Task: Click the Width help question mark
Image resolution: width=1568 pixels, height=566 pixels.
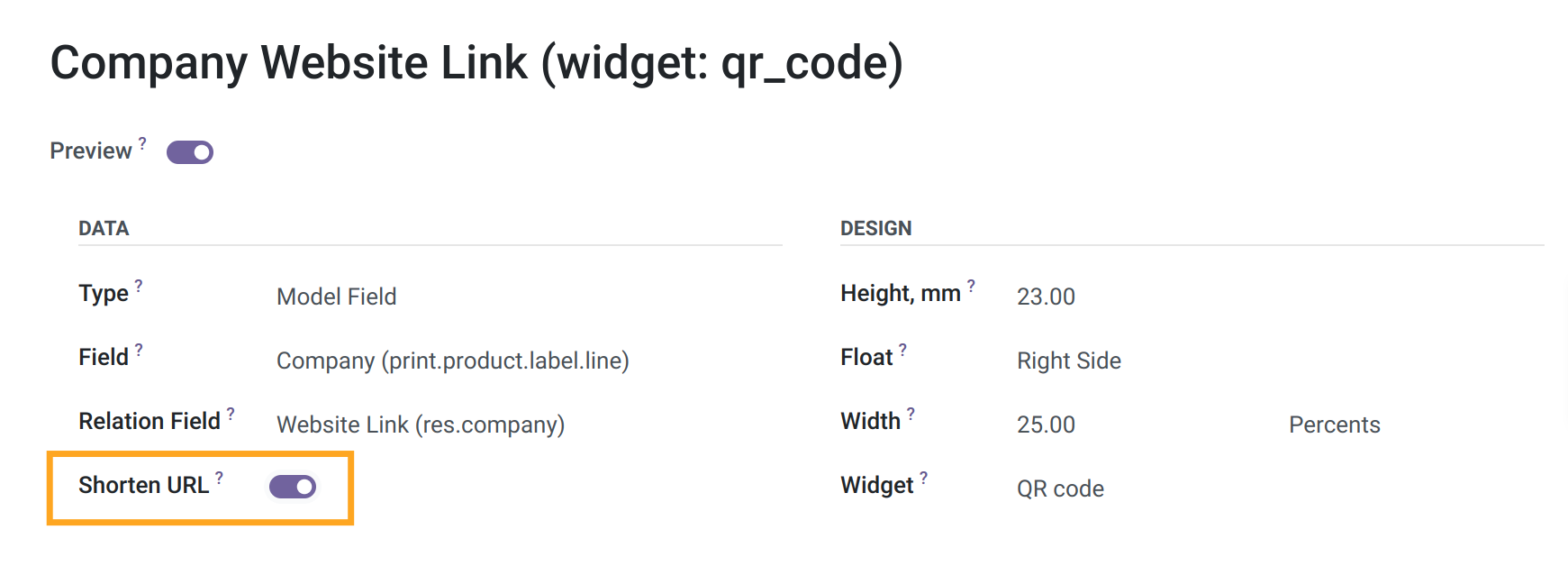Action: click(x=911, y=414)
